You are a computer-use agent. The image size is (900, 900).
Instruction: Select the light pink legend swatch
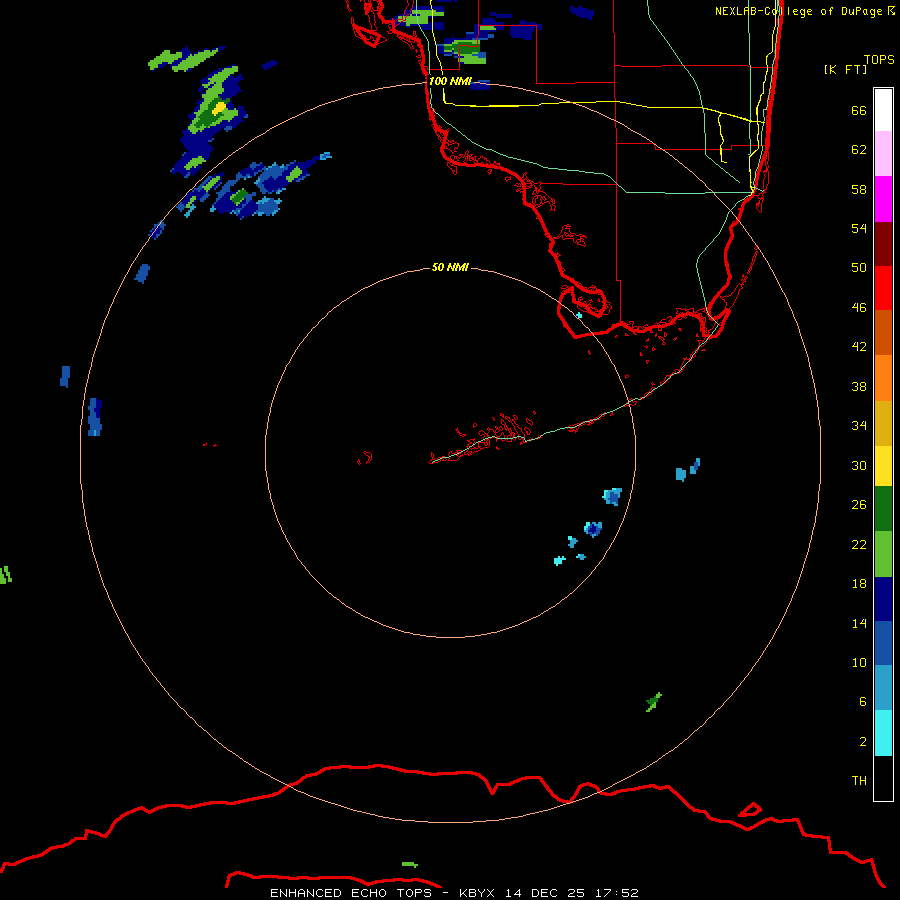(883, 154)
